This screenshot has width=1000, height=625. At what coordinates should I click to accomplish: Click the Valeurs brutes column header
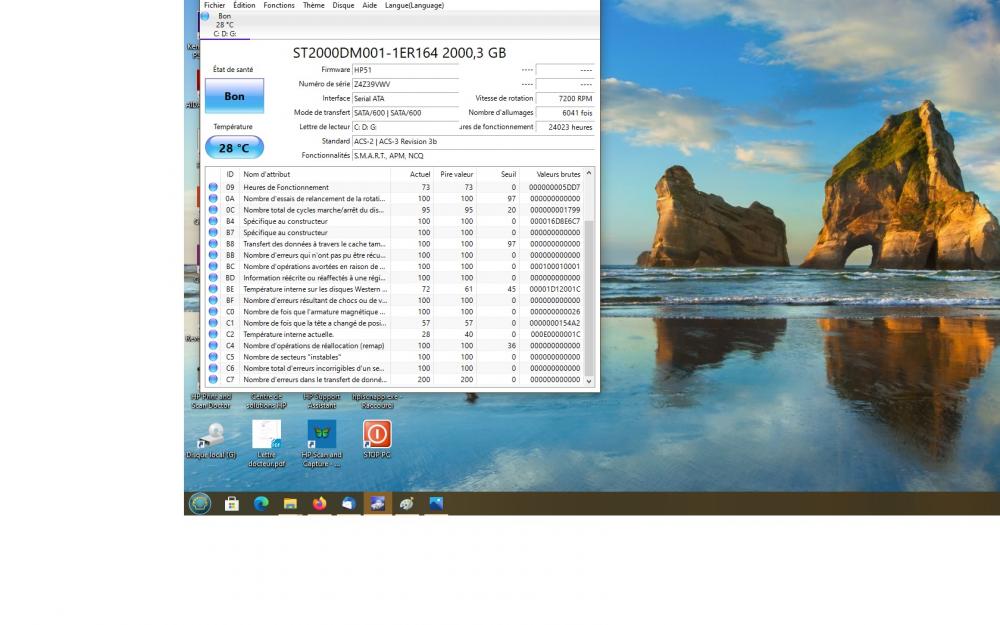pos(552,174)
